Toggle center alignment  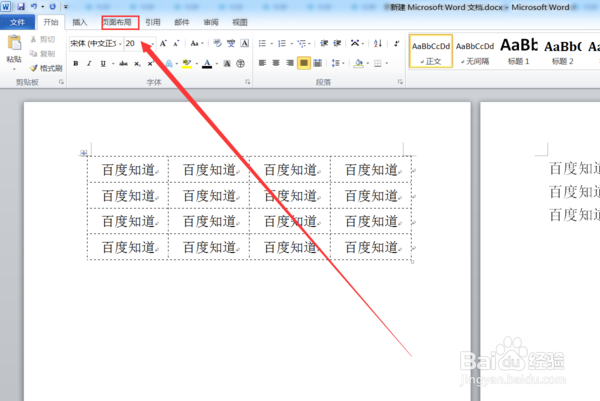click(x=276, y=63)
